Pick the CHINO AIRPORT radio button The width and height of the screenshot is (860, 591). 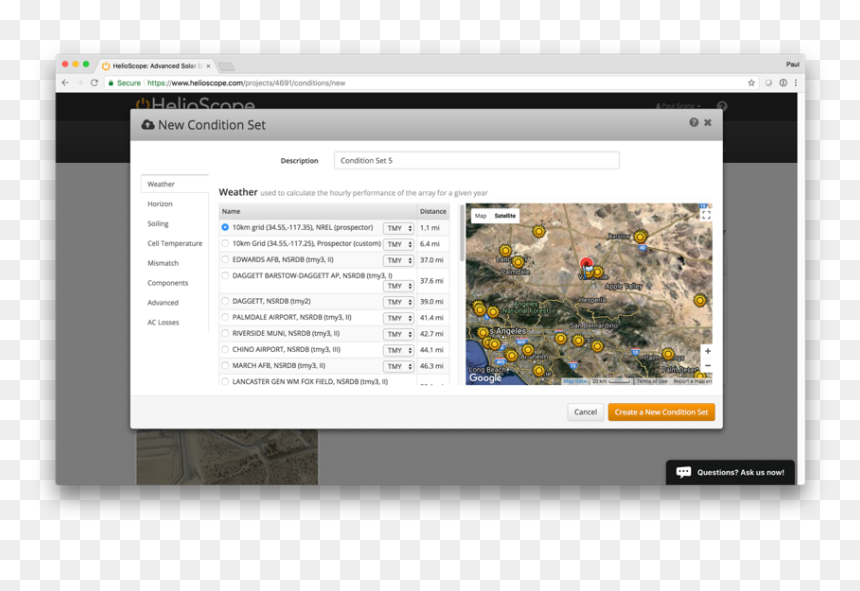coord(225,349)
